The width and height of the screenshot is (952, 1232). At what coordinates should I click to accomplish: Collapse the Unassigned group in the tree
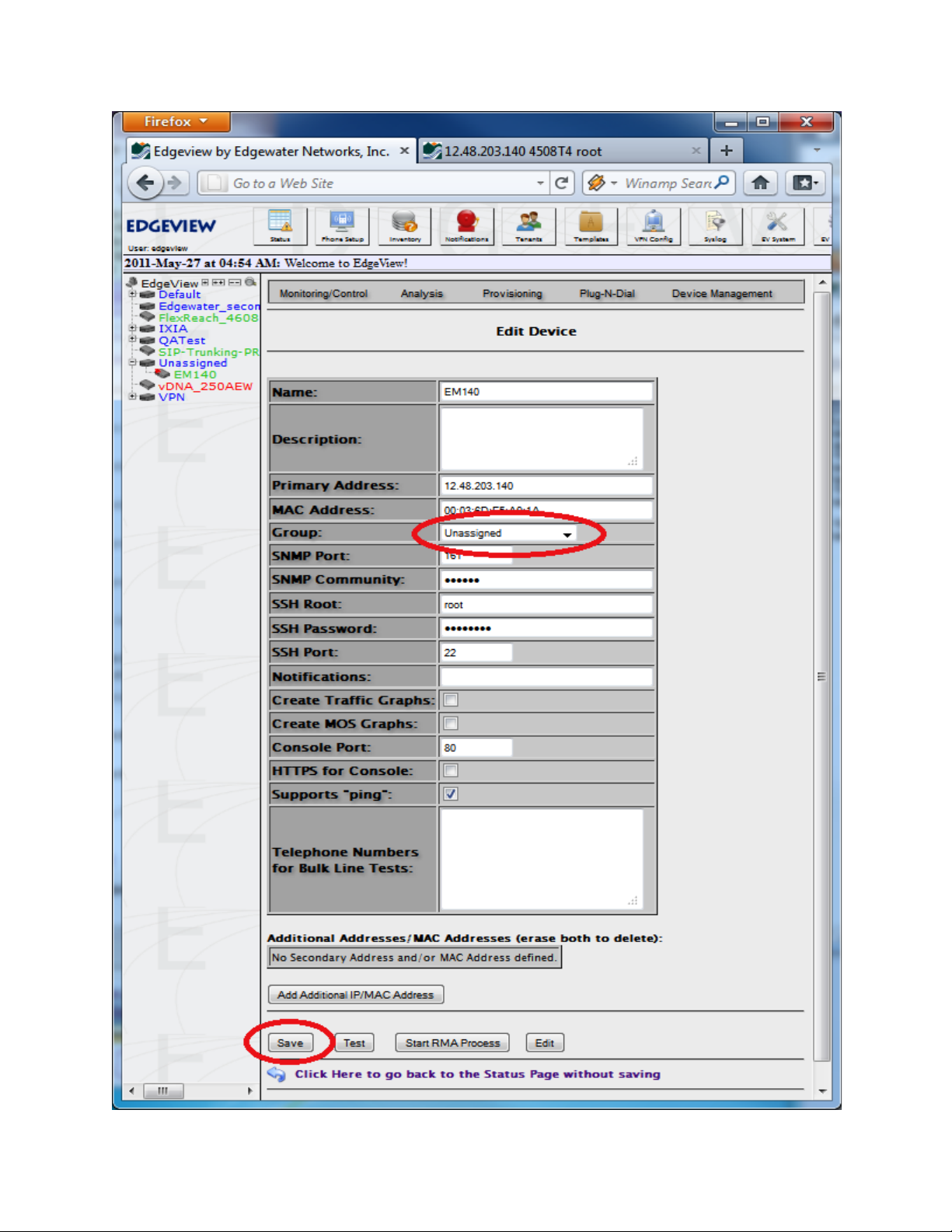coord(132,363)
